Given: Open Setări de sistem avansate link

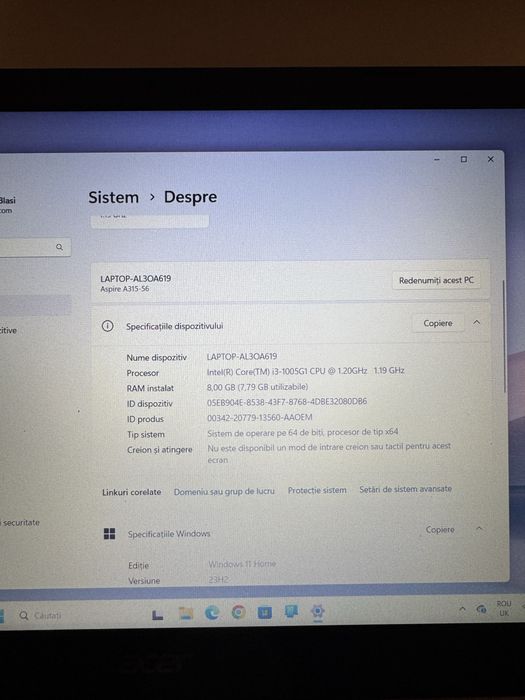Looking at the screenshot, I should 405,489.
